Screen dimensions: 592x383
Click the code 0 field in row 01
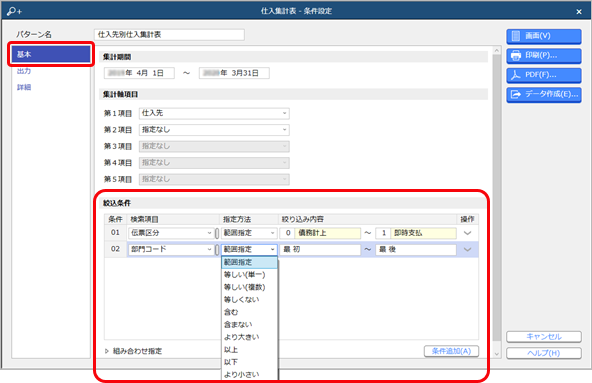pos(287,233)
